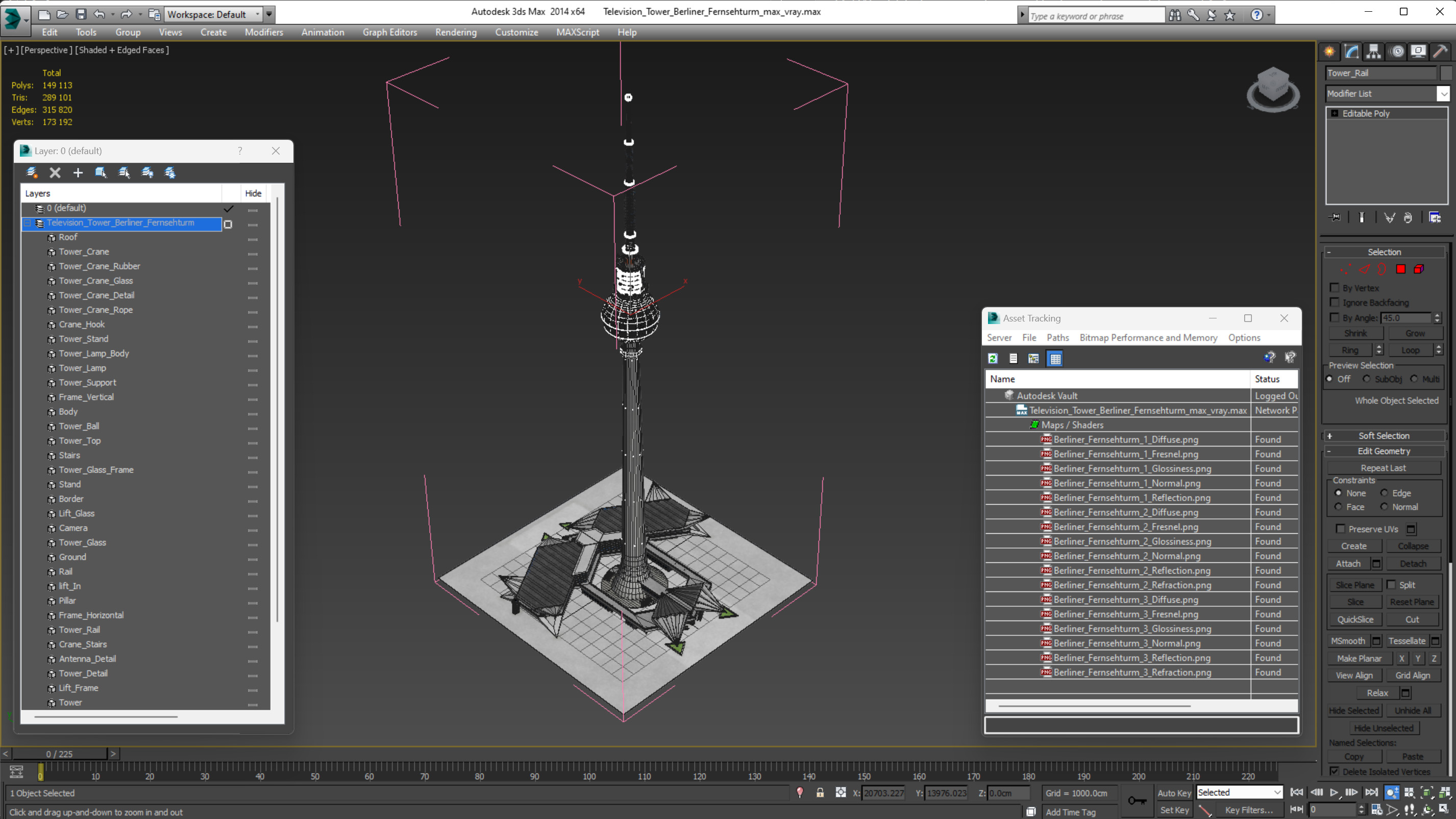
Task: Open the Rendering menu
Action: coord(456,32)
